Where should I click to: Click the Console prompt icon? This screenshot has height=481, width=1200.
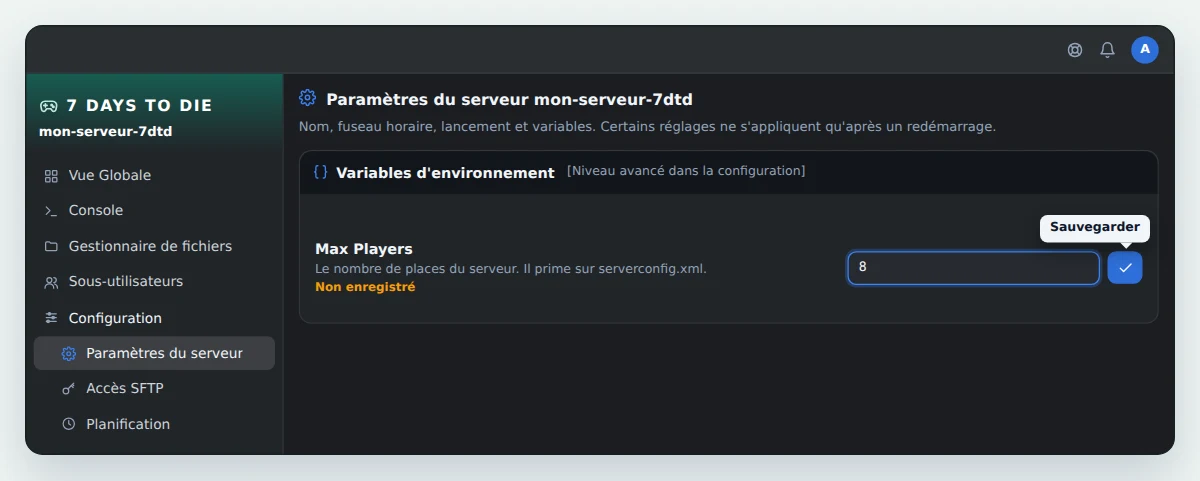click(x=51, y=211)
